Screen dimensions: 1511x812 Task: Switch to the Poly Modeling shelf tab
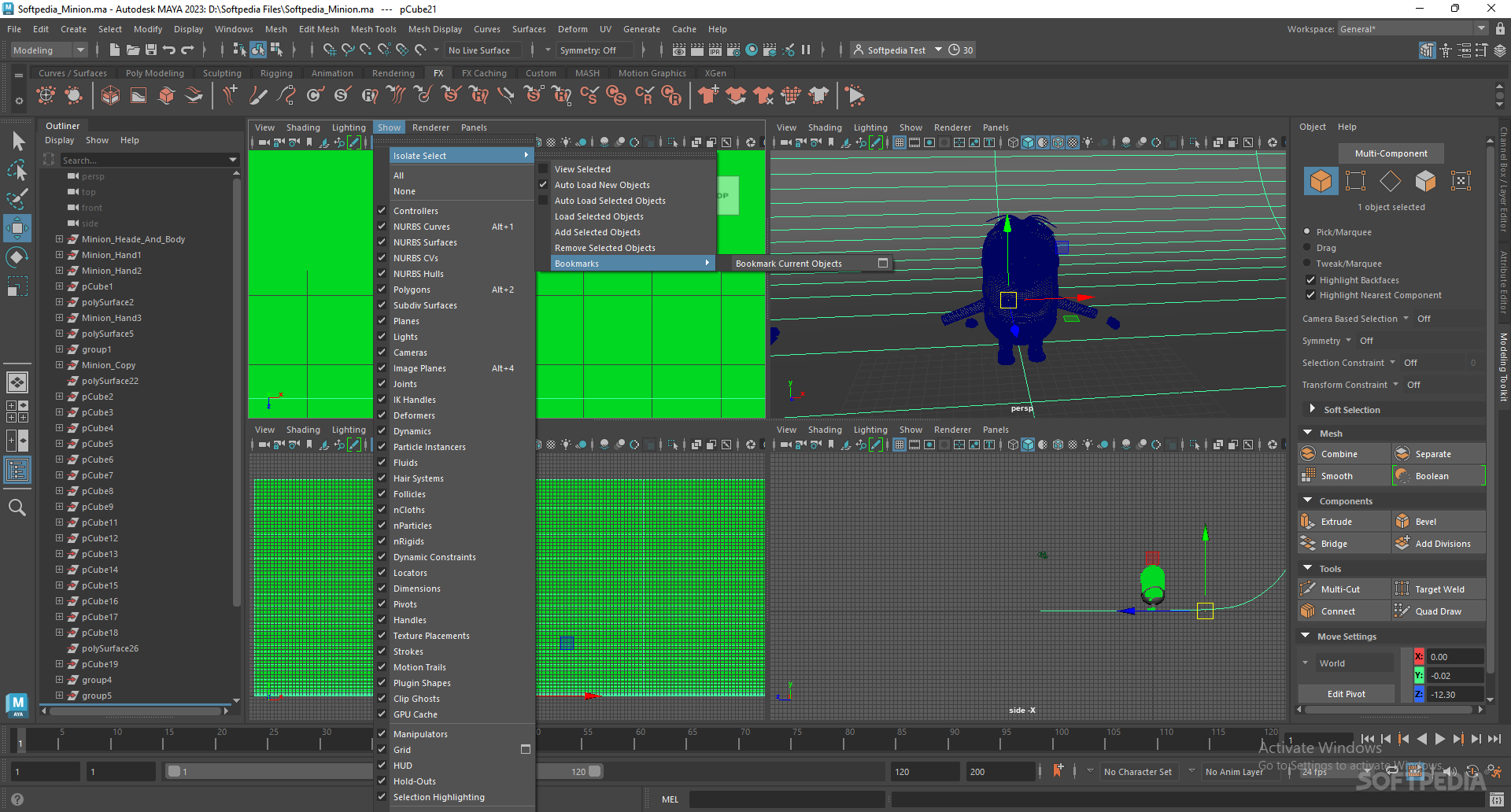tap(154, 73)
